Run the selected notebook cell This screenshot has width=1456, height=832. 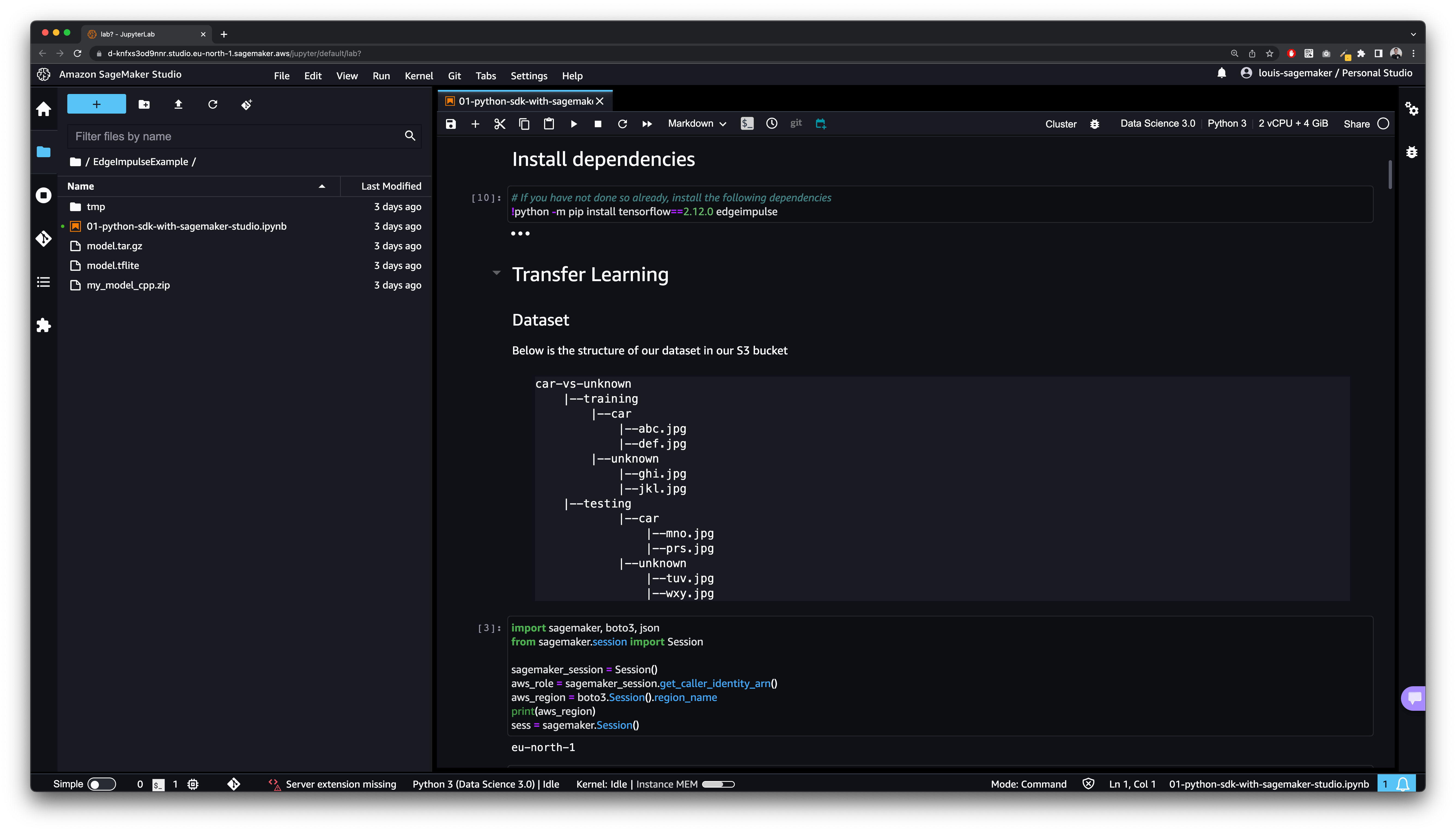click(574, 123)
